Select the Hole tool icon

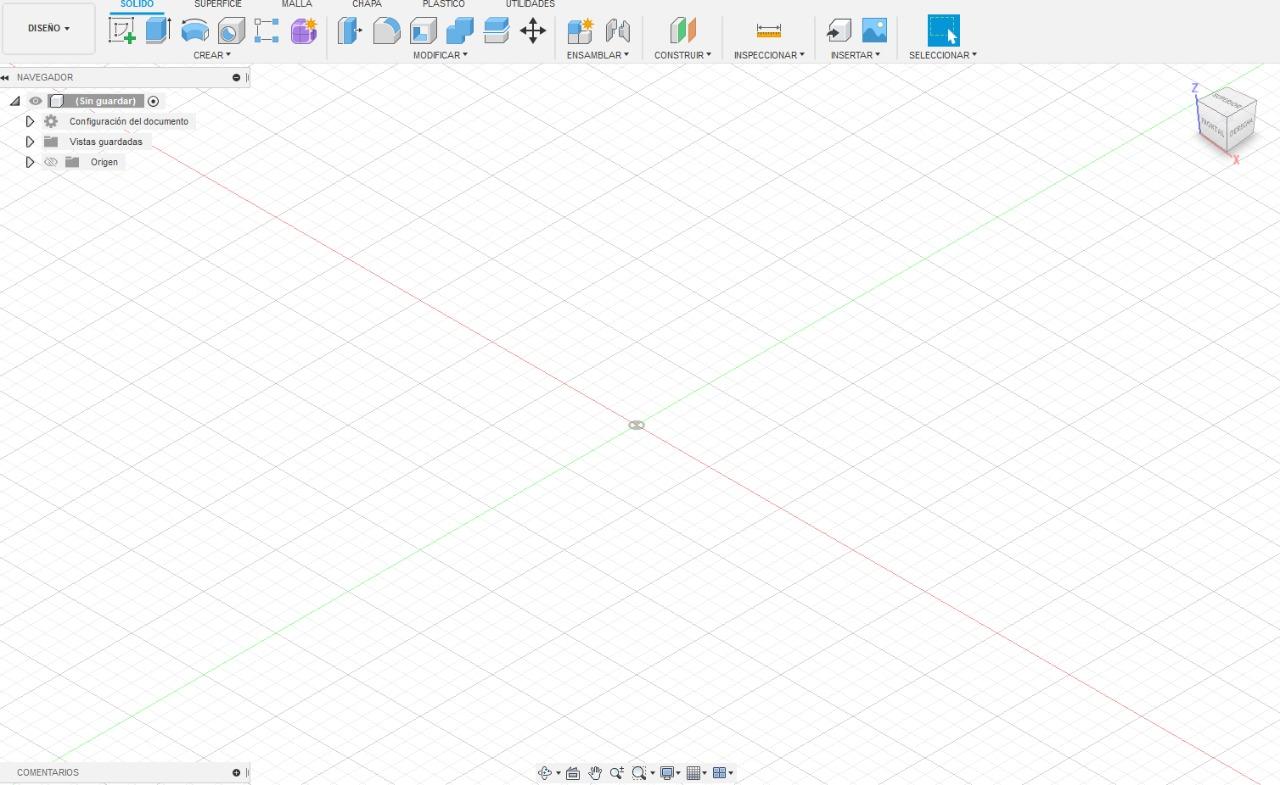click(231, 31)
